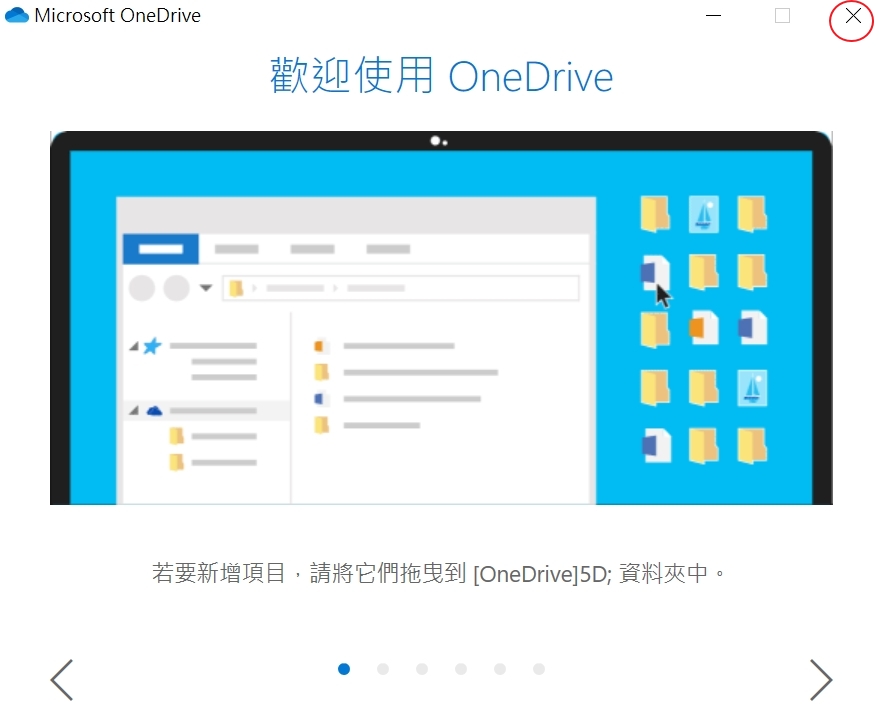Select the first page indicator dot
The image size is (881, 719).
(344, 669)
